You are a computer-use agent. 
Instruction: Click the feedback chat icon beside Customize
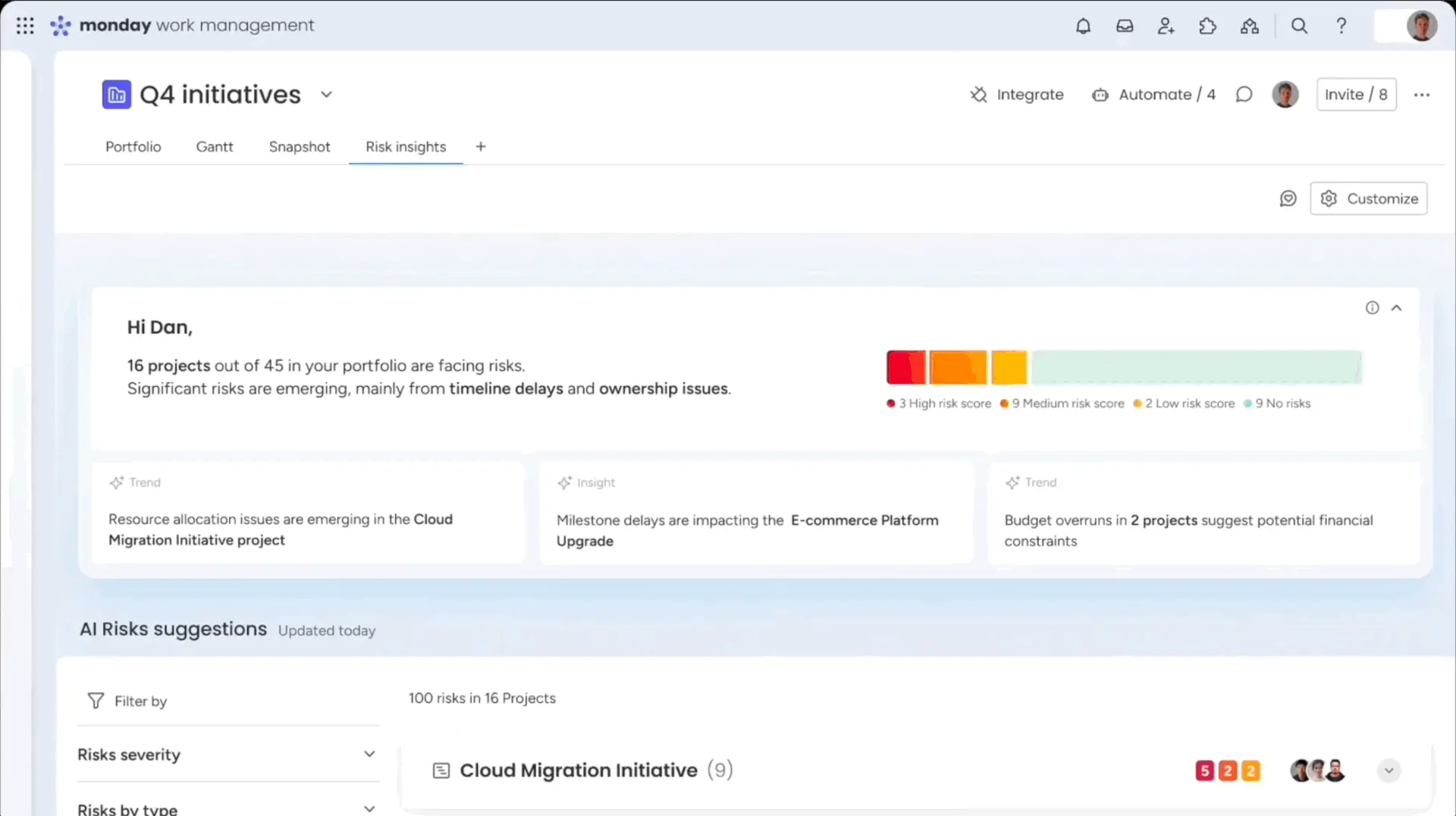point(1288,199)
